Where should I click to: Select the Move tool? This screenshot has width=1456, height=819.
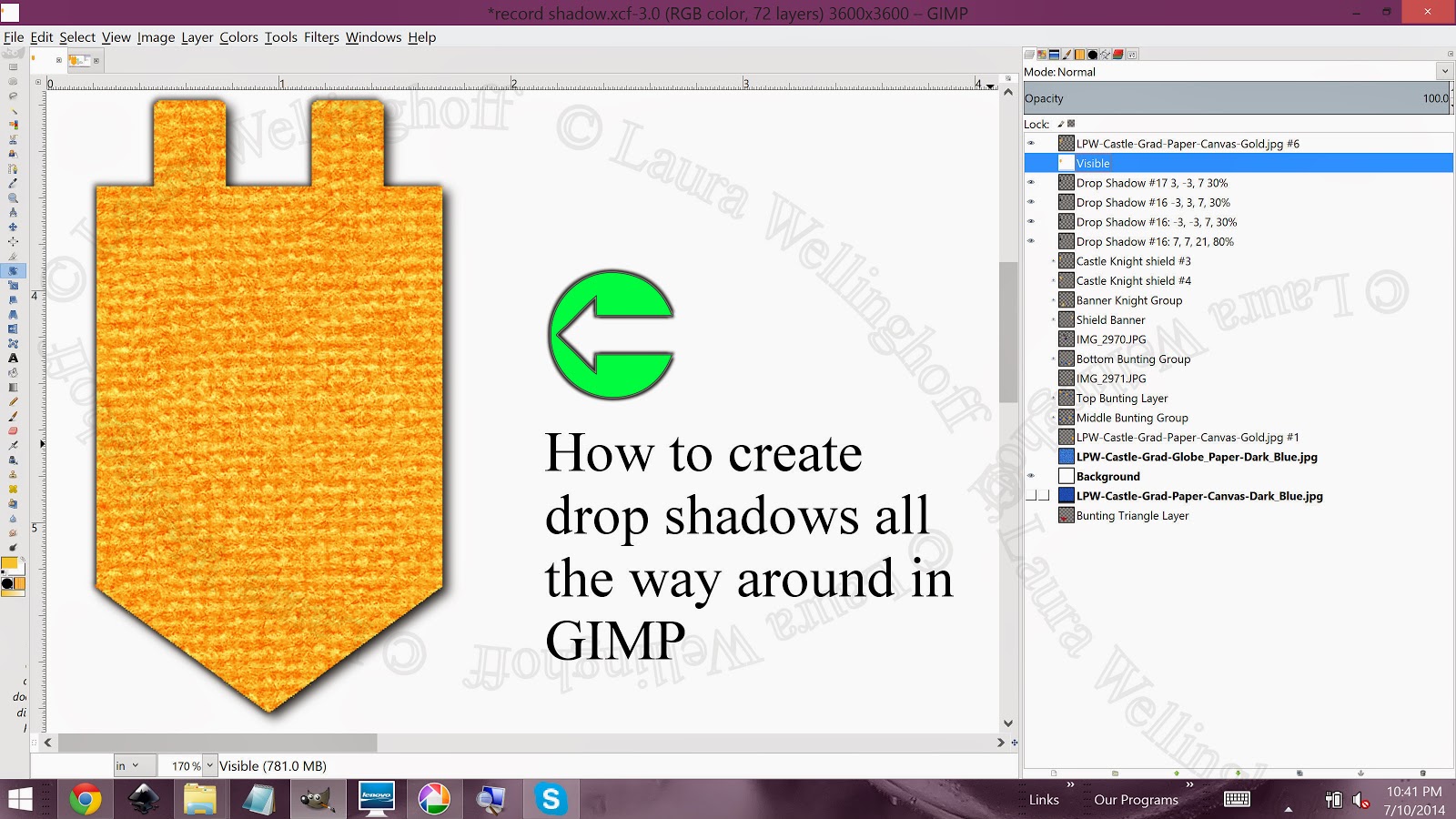pos(13,227)
